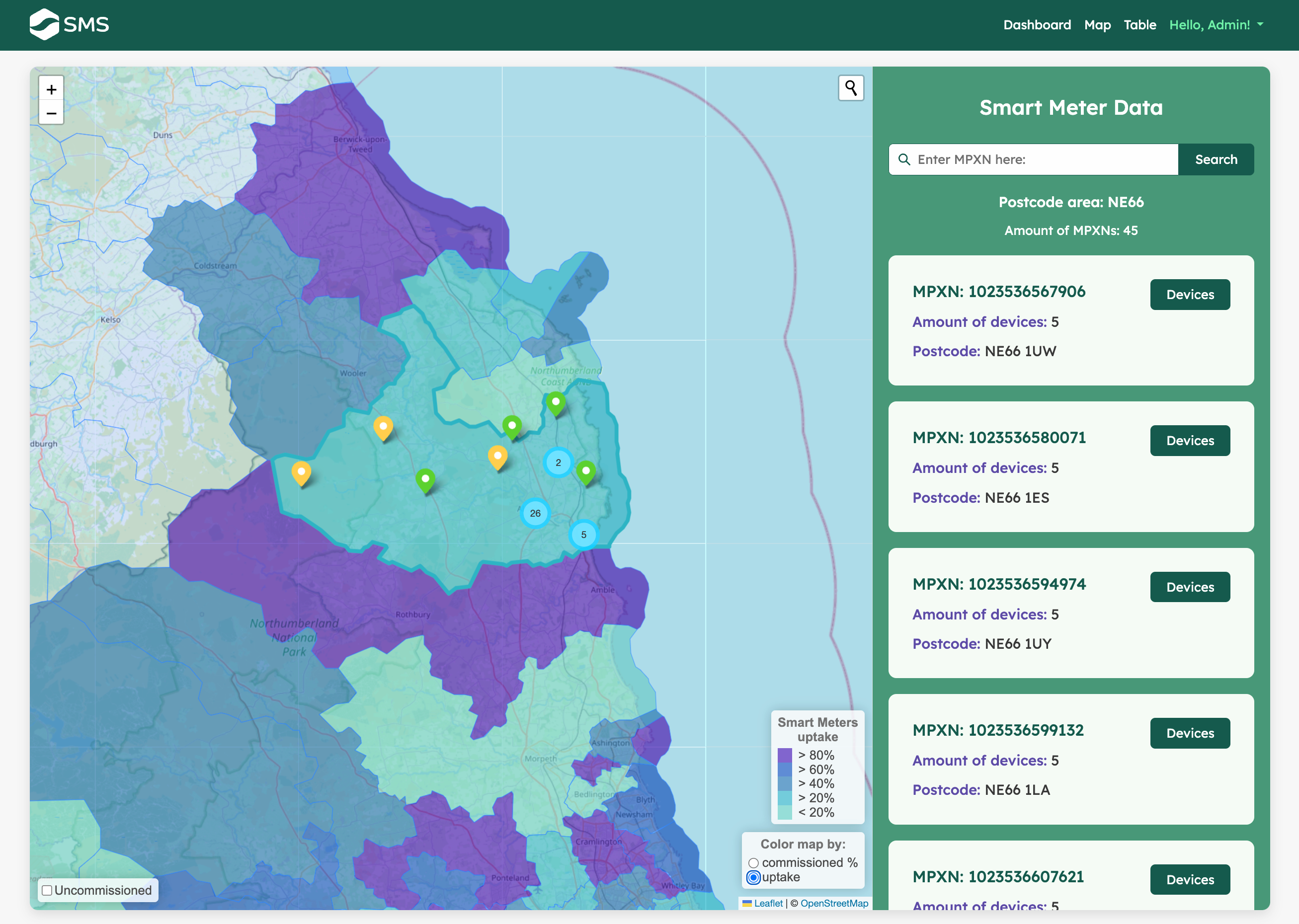Click postcode NE66 1ES text
The image size is (1299, 924).
(1016, 498)
